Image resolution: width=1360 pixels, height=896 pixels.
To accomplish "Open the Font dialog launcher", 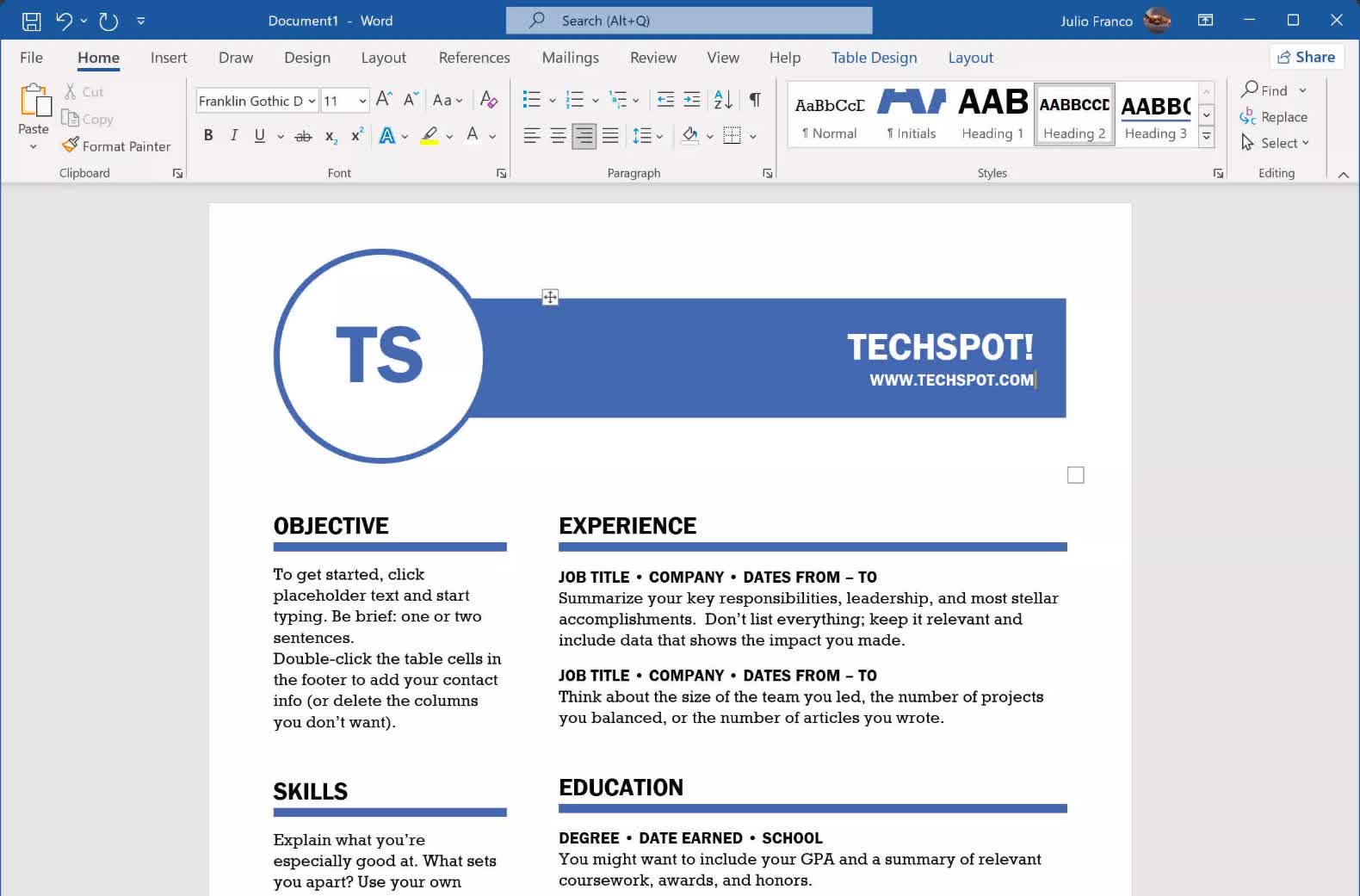I will click(501, 174).
